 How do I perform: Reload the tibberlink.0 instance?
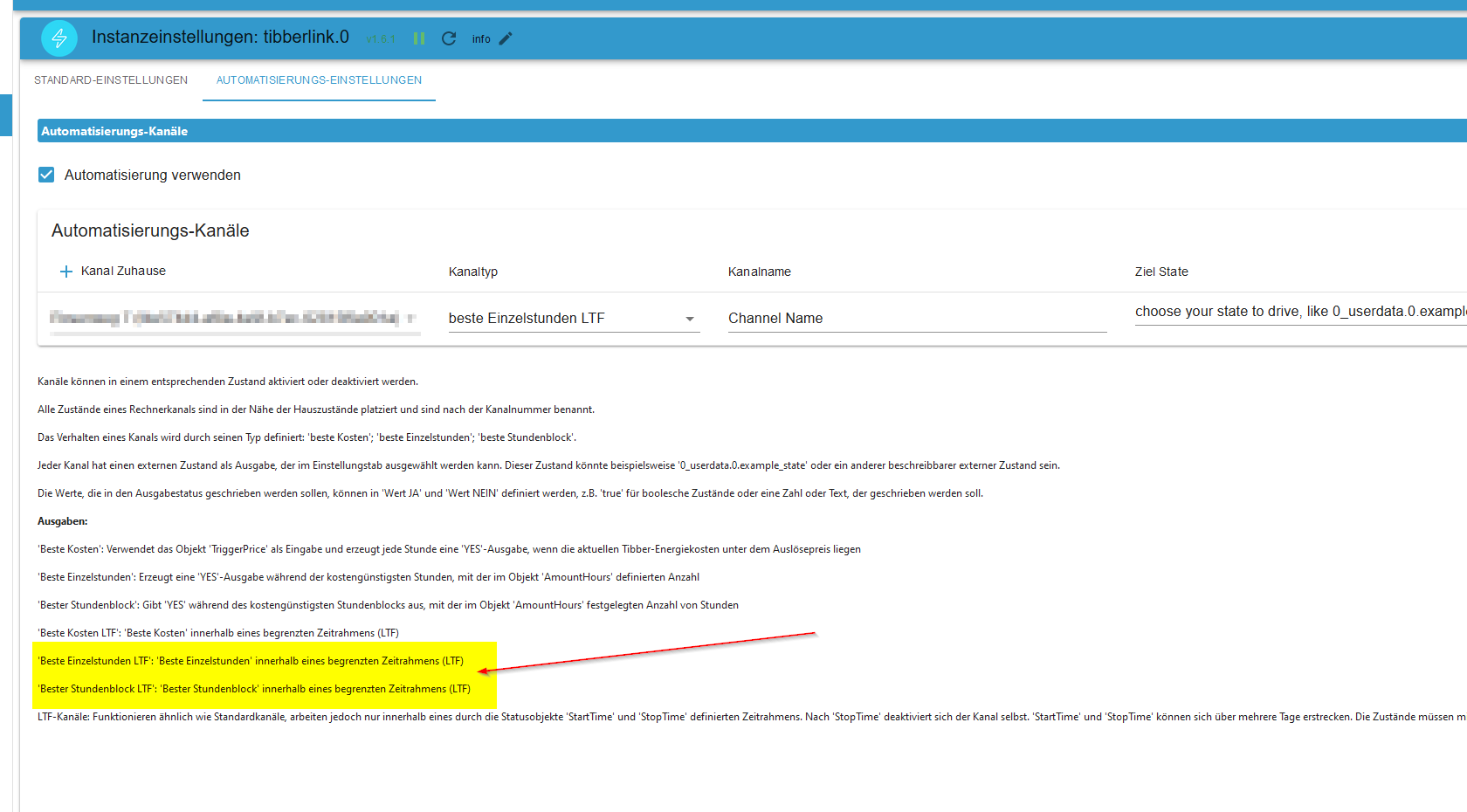pos(449,38)
